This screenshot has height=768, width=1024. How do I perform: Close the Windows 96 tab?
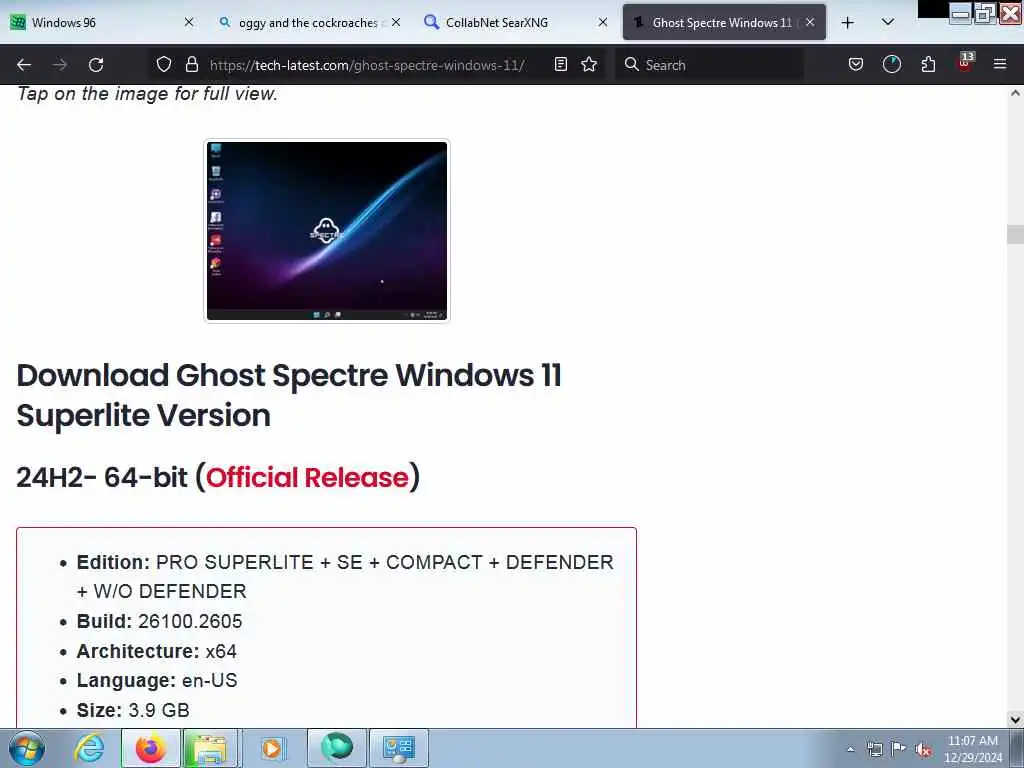[x=189, y=22]
